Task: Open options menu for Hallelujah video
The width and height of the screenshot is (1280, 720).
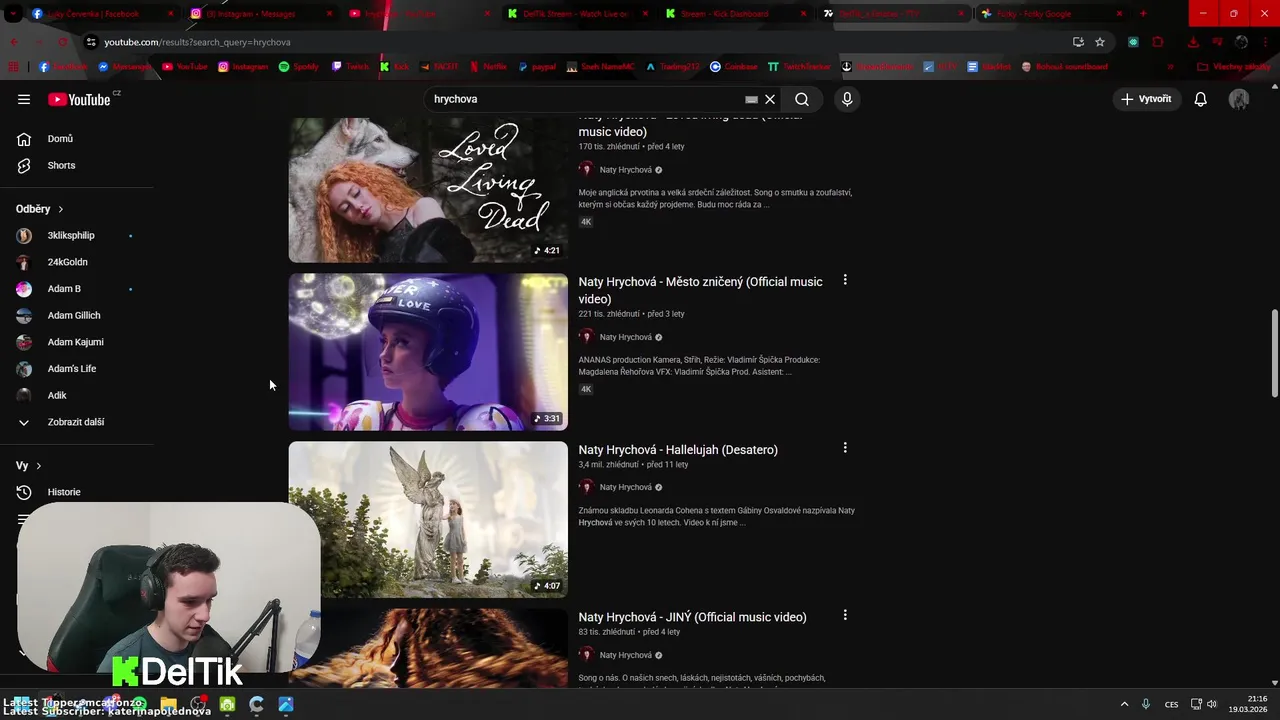Action: tap(845, 448)
